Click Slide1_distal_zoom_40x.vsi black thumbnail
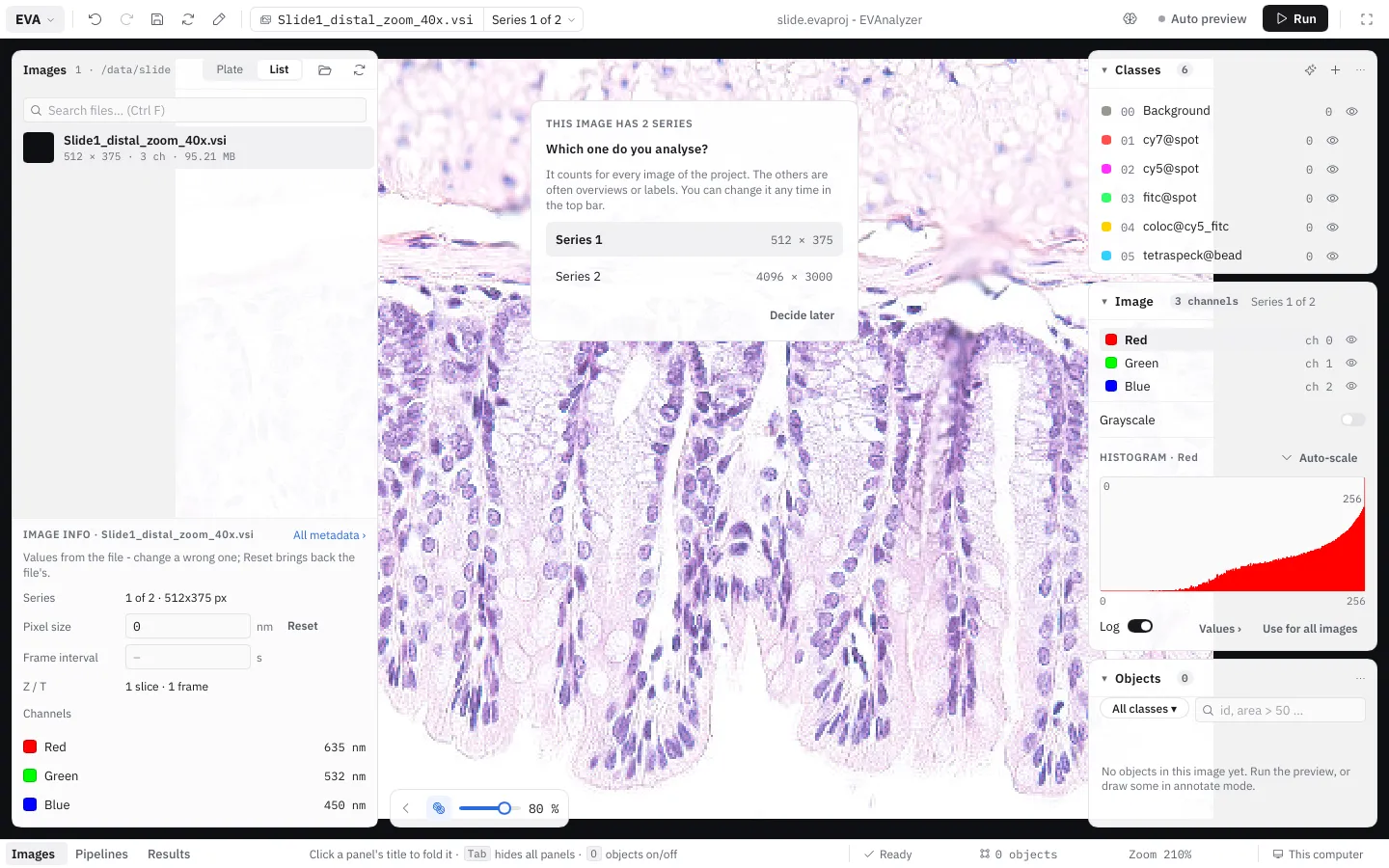The height and width of the screenshot is (868, 1389). click(39, 148)
